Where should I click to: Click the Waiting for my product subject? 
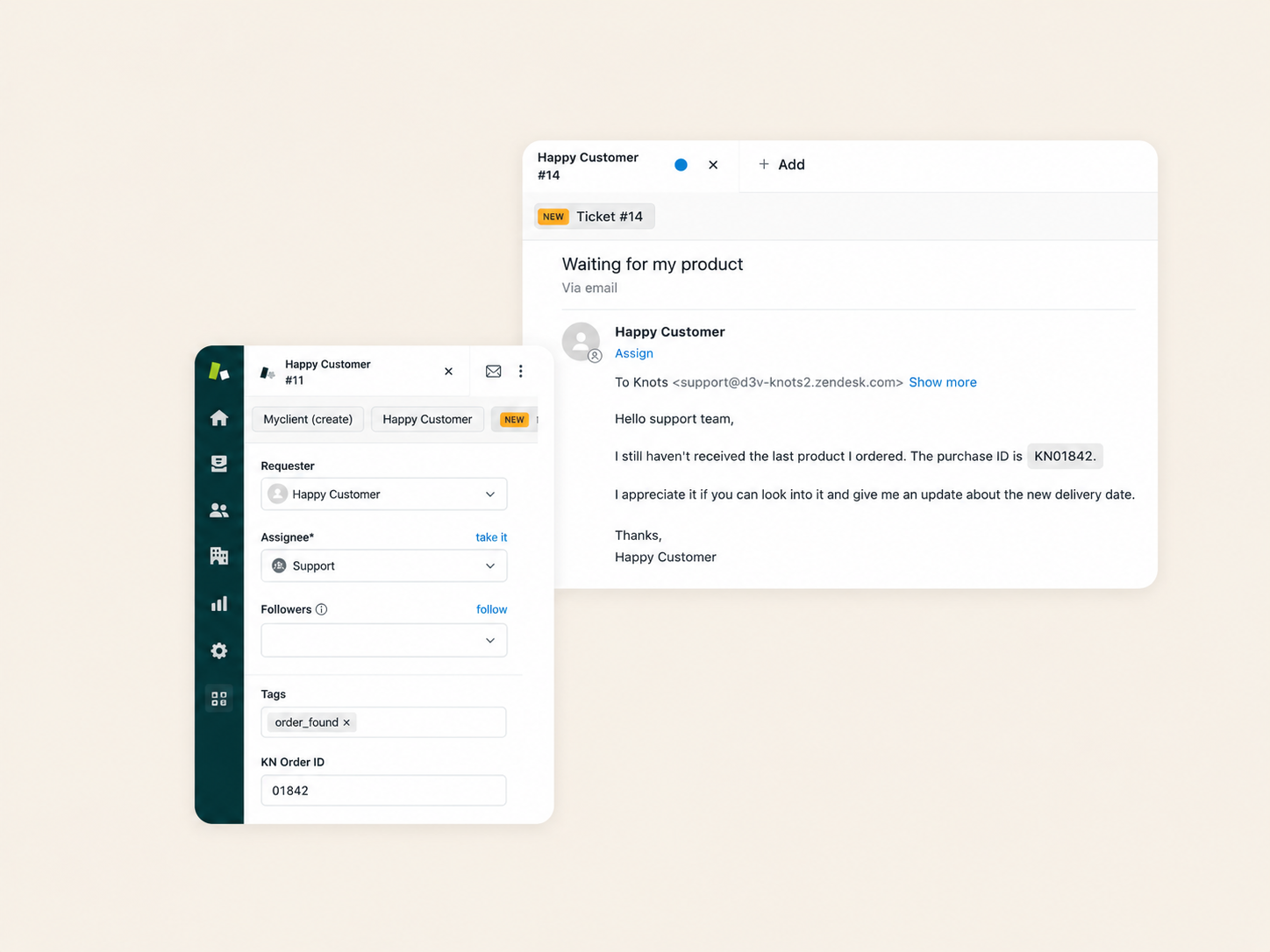tap(653, 264)
